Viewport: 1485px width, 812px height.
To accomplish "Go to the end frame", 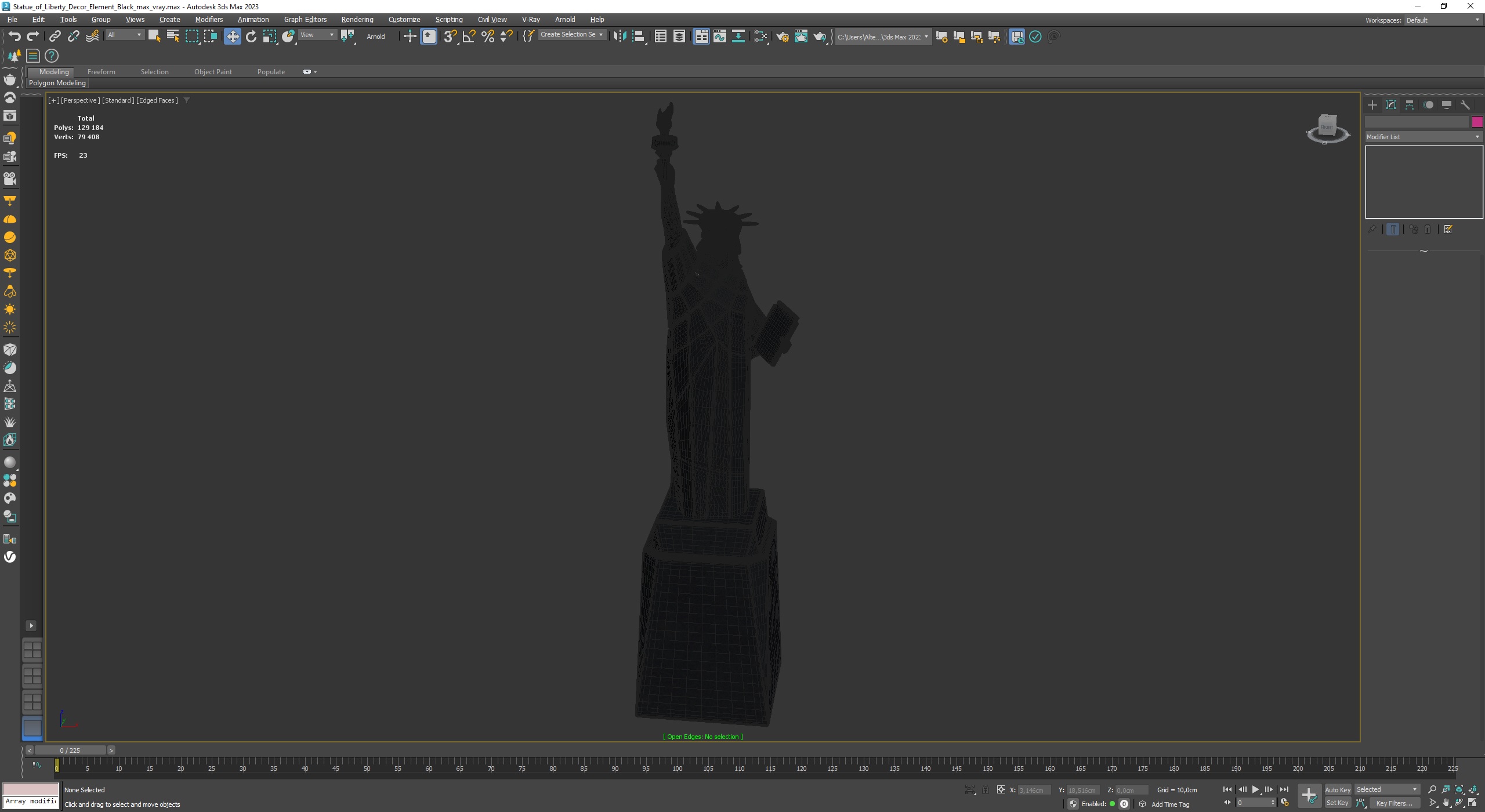I will coord(1284,789).
